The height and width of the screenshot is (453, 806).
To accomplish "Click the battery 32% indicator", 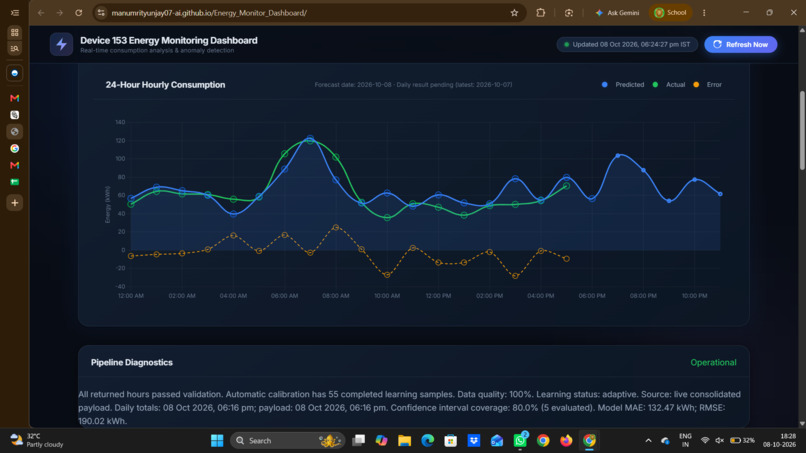I will tap(742, 441).
